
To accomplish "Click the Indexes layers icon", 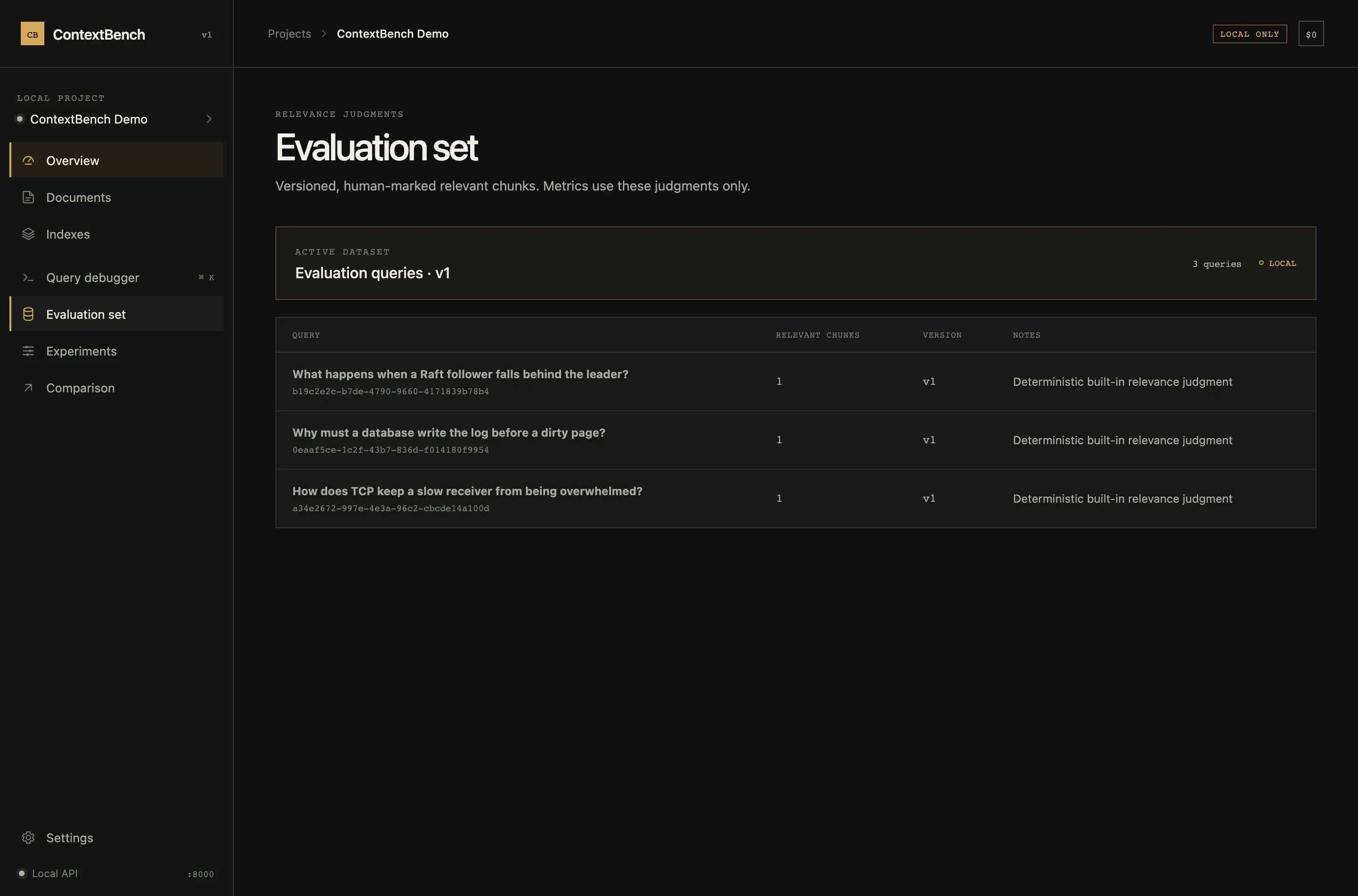I will 28,234.
